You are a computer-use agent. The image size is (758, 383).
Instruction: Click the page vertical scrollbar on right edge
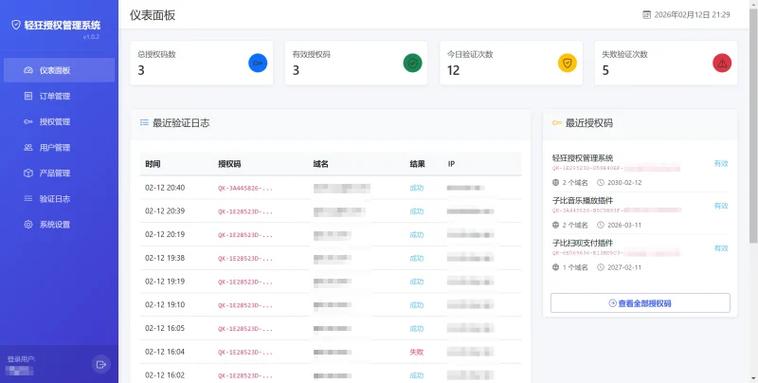[753, 126]
